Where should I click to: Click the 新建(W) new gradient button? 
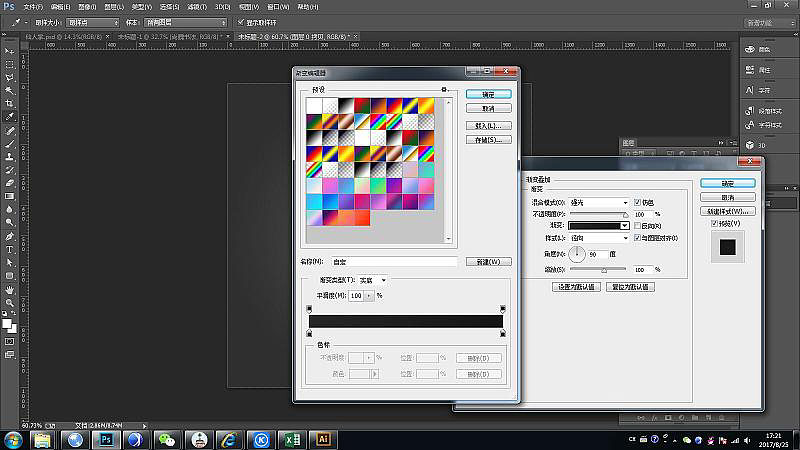tap(489, 262)
